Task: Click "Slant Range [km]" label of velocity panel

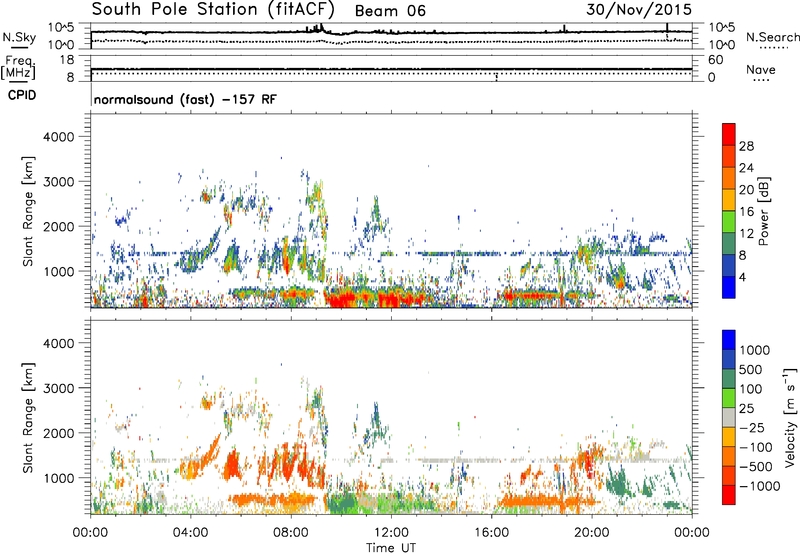Action: tap(28, 417)
